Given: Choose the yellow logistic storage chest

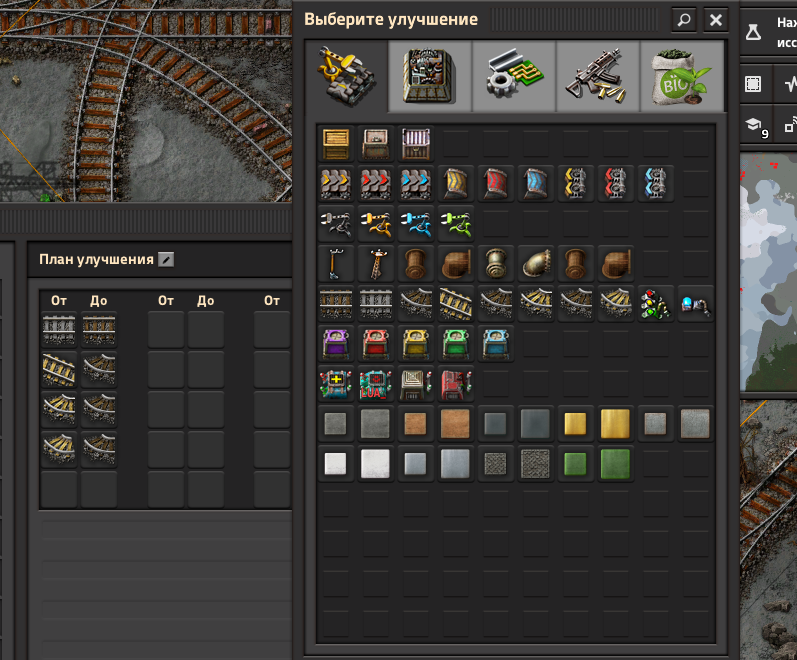Looking at the screenshot, I should [416, 343].
